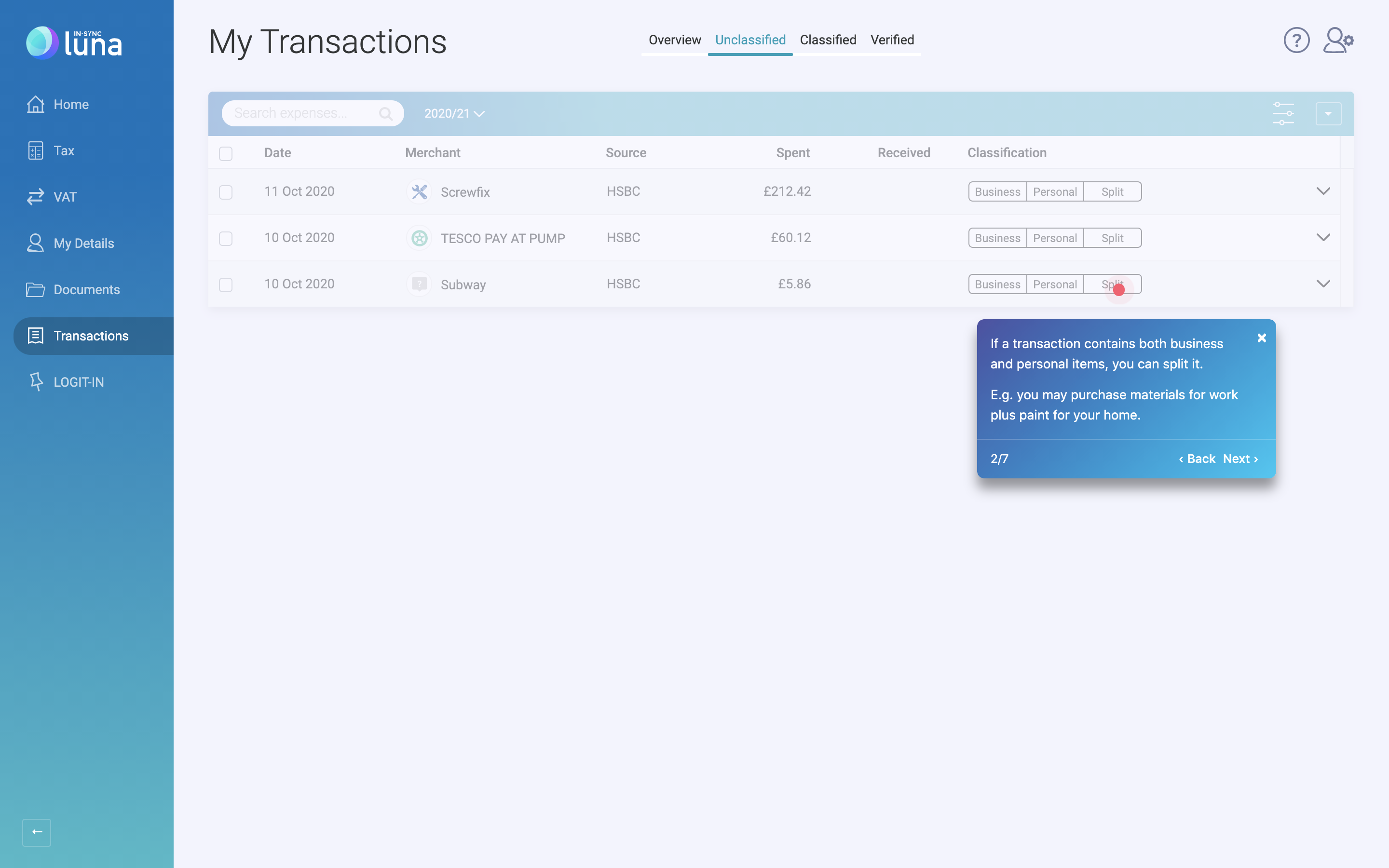Switch to the Classified tab
This screenshot has height=868, width=1389.
pyautogui.click(x=828, y=40)
